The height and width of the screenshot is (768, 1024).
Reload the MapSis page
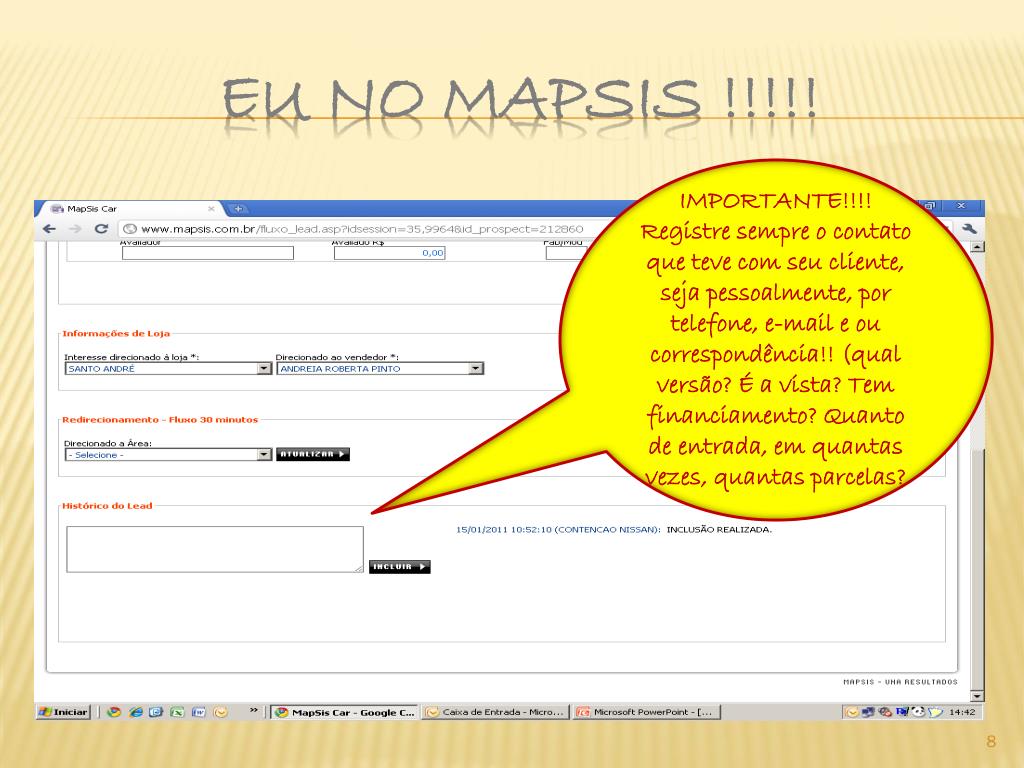[x=101, y=229]
